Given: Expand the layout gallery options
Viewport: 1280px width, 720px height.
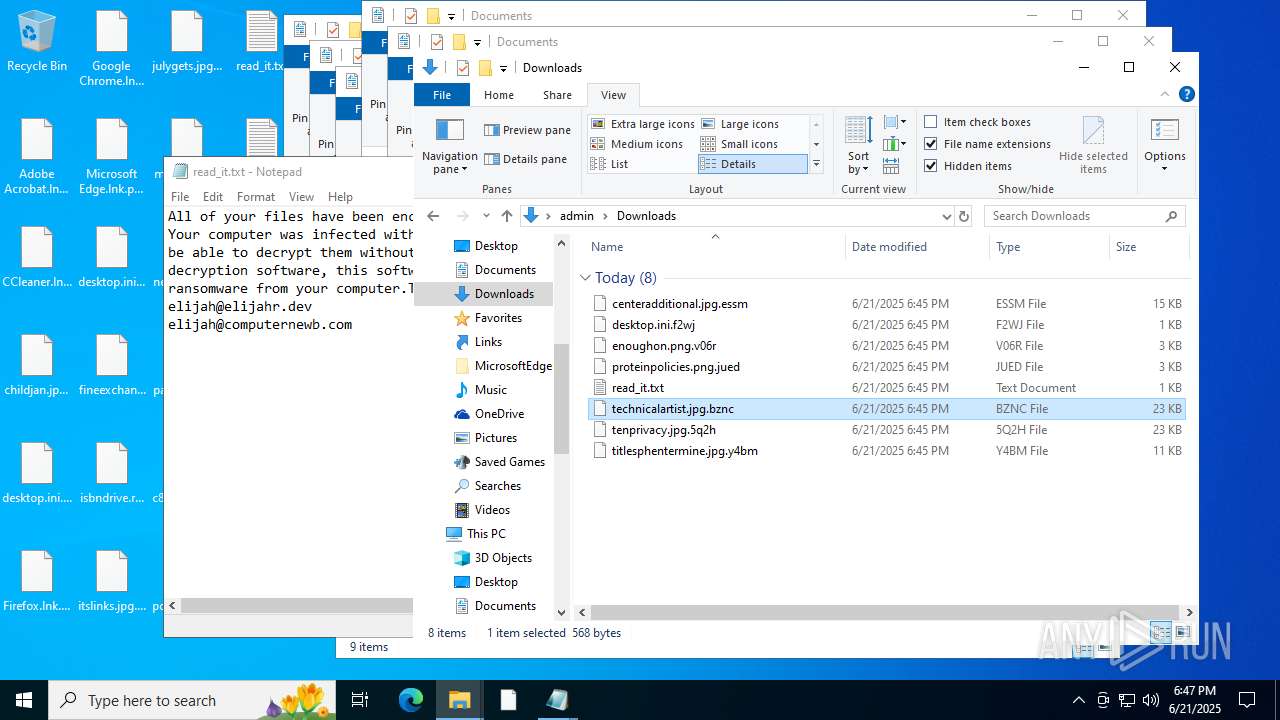Looking at the screenshot, I should (x=816, y=164).
